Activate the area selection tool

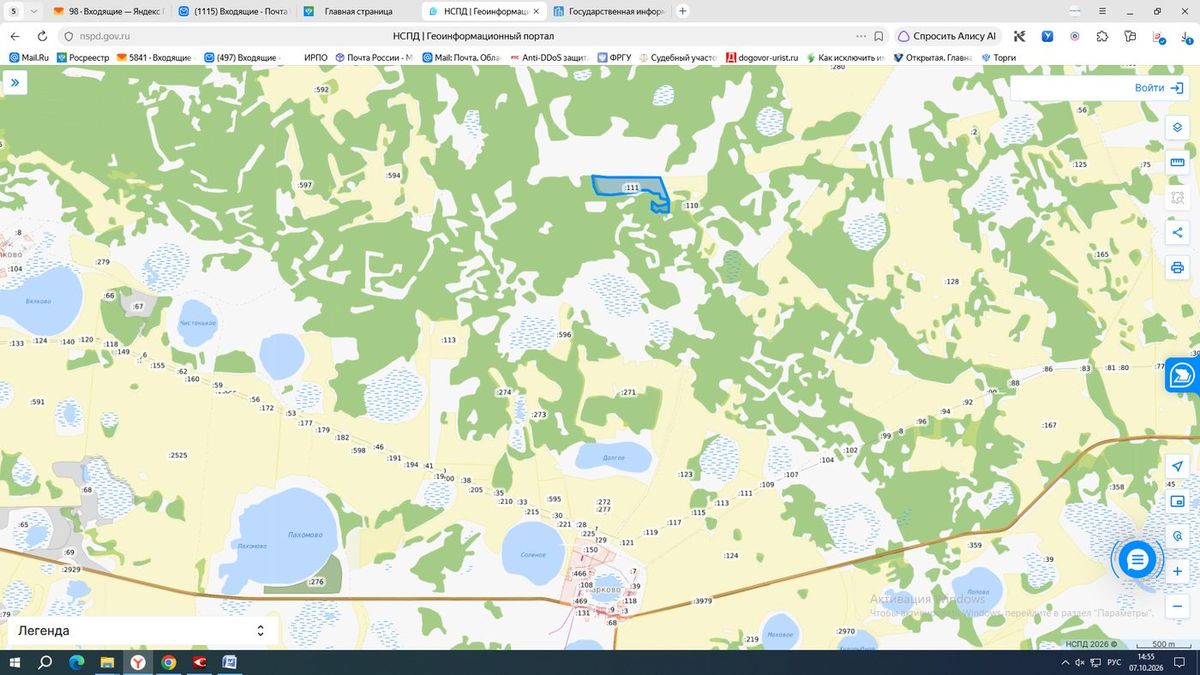[x=1177, y=197]
